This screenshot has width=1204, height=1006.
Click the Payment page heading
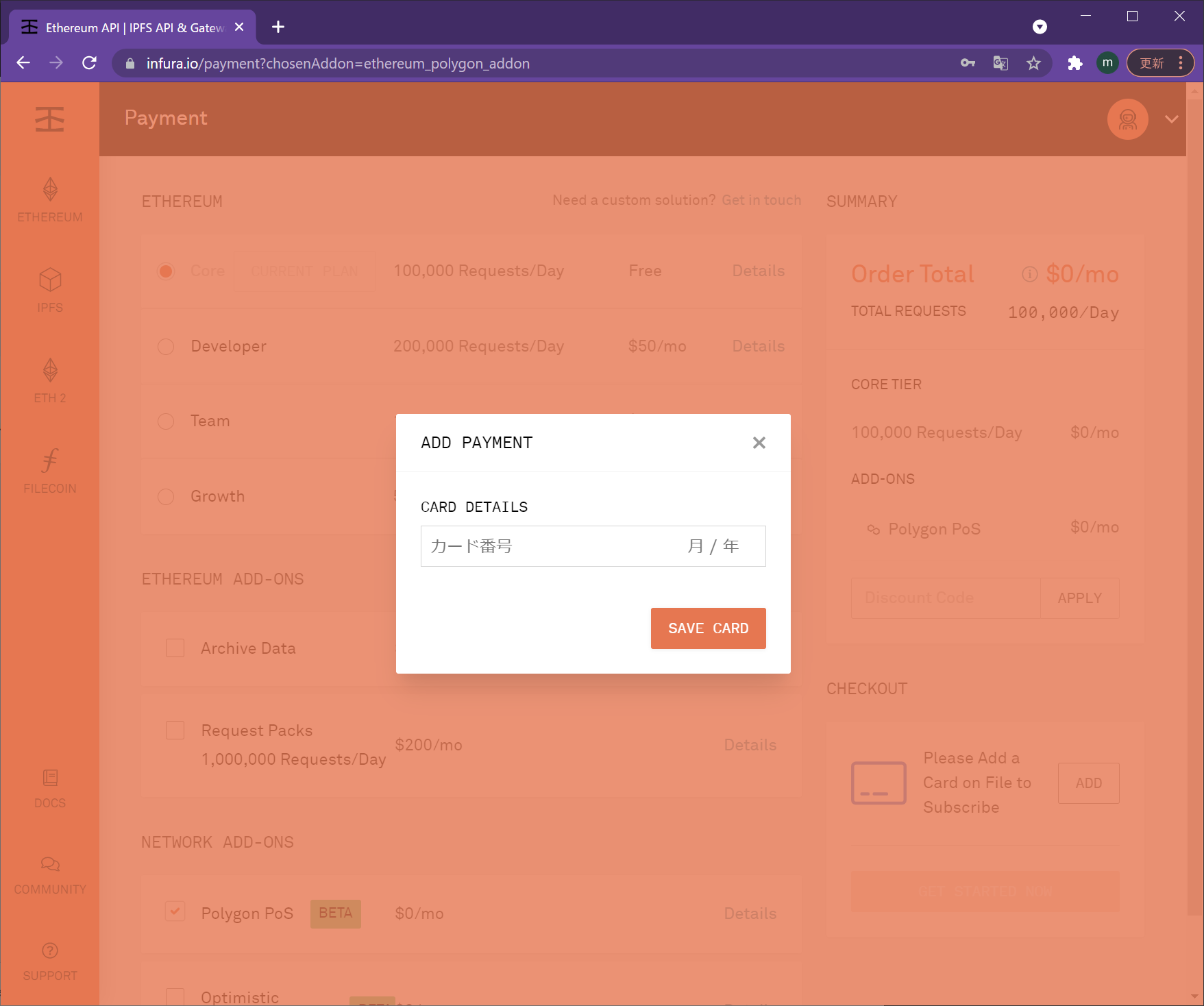(x=166, y=118)
